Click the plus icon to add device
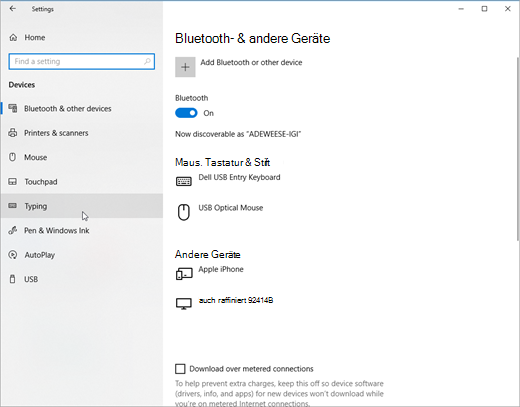Viewport: 520px width, 407px height. point(185,67)
